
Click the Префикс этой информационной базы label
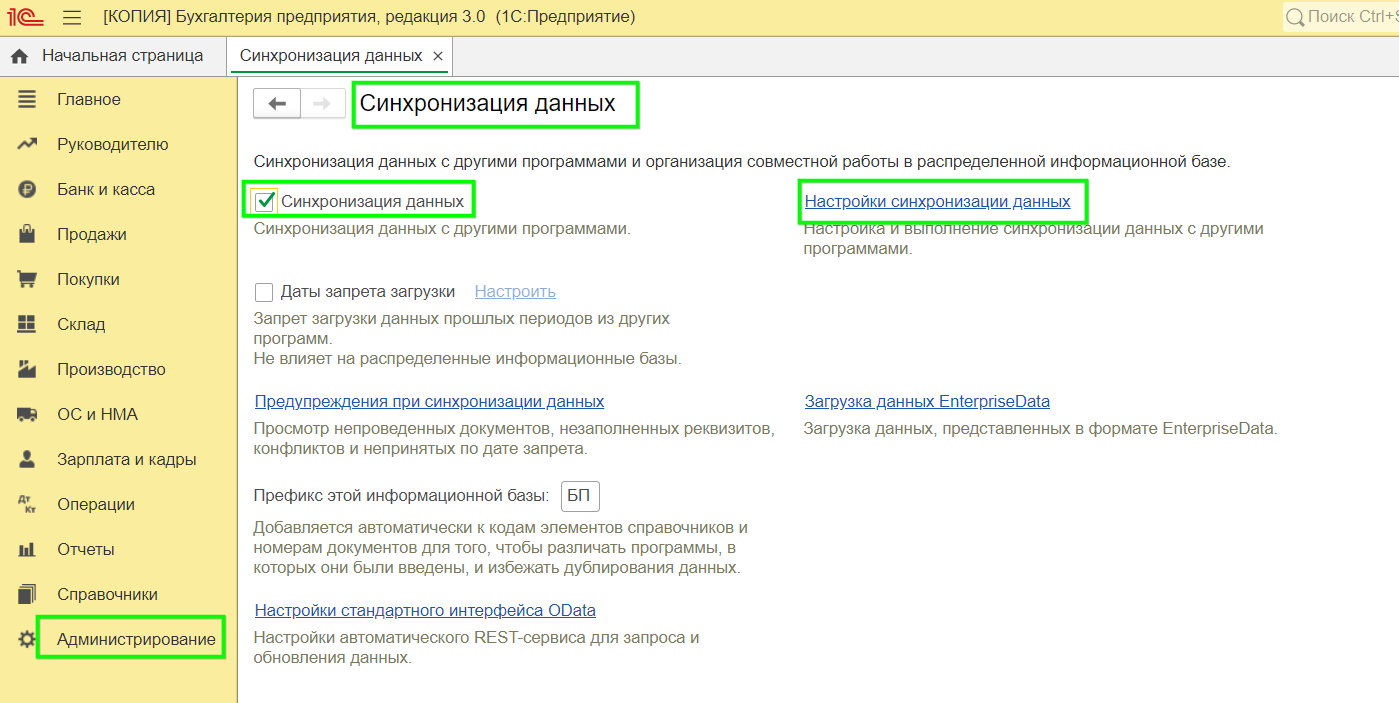pos(402,496)
